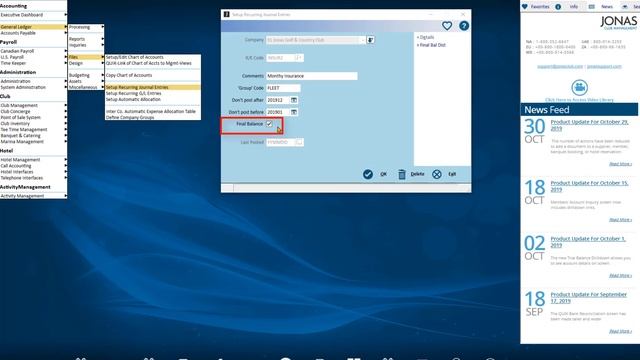Expand the Hotel Management menu
The image size is (640, 360).
tap(34, 160)
